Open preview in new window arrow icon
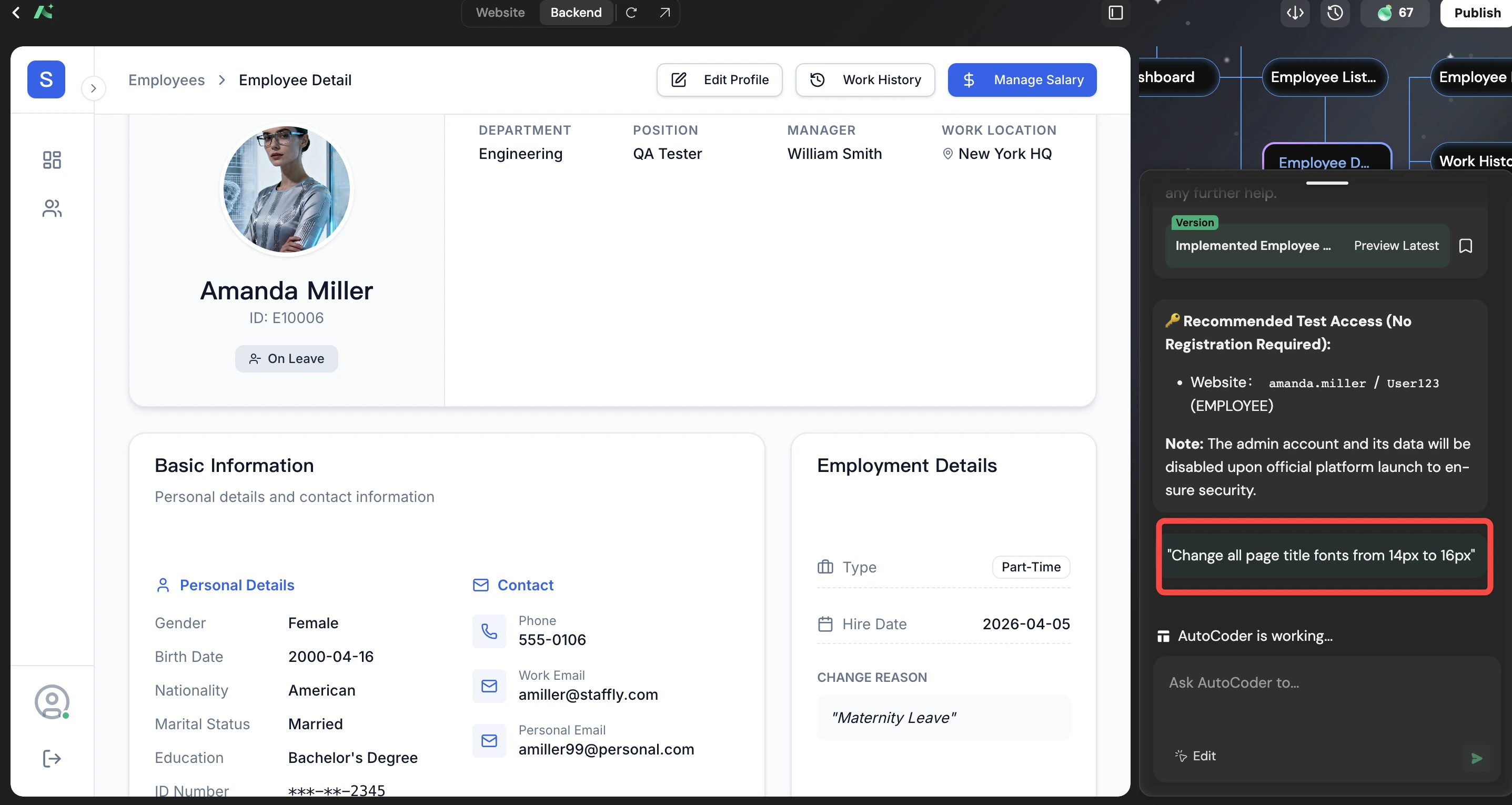 (x=664, y=12)
